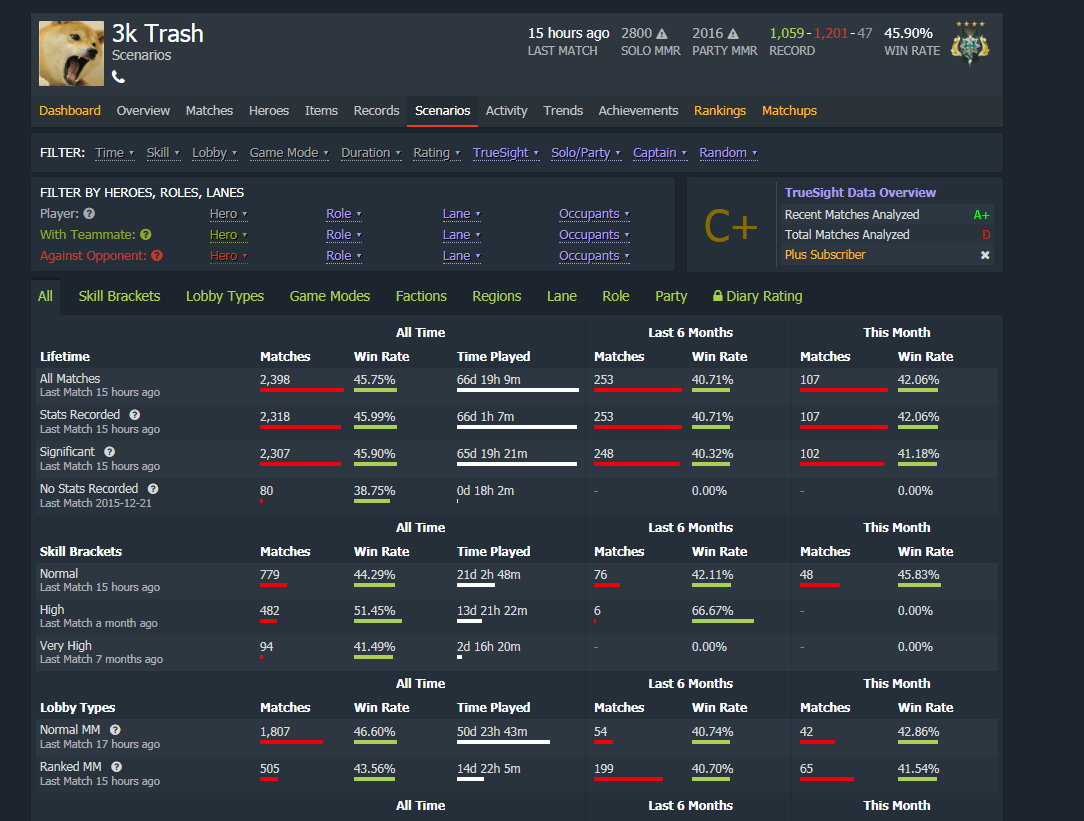Open the help icon next to With Teammate
This screenshot has height=821, width=1084.
point(145,234)
